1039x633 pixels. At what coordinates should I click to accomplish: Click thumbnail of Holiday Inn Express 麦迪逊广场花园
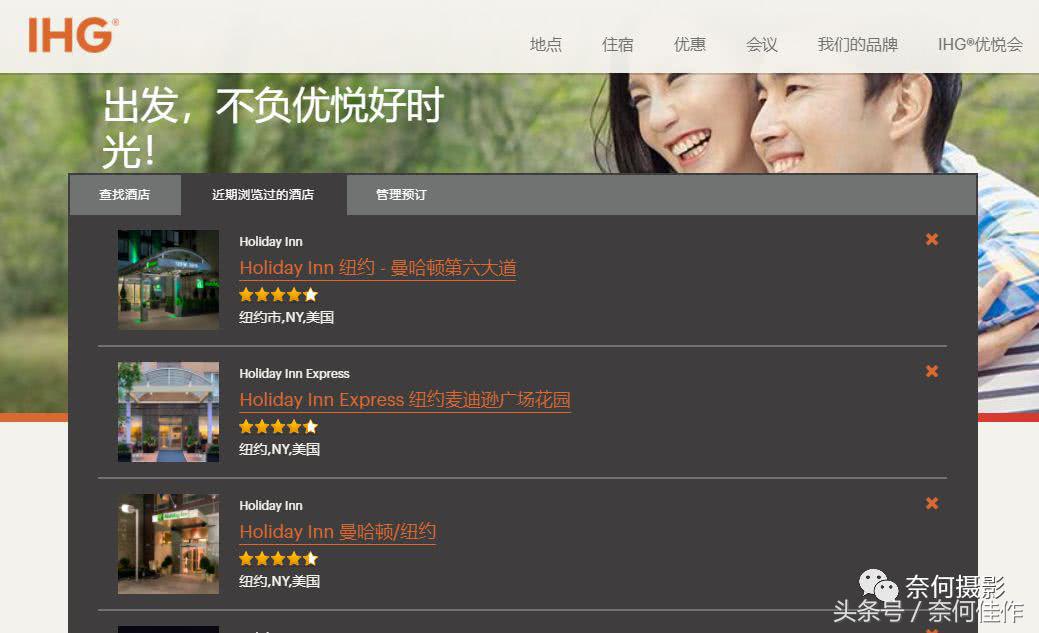[x=168, y=412]
